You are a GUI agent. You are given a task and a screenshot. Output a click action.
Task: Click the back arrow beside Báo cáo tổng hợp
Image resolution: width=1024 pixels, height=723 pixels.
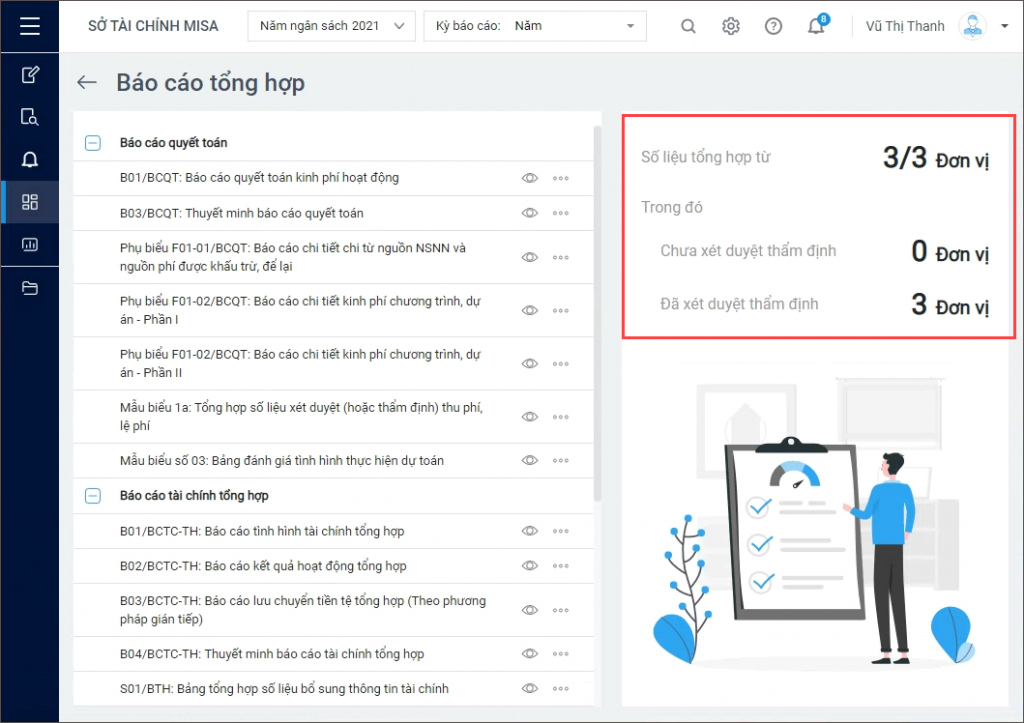pos(86,82)
